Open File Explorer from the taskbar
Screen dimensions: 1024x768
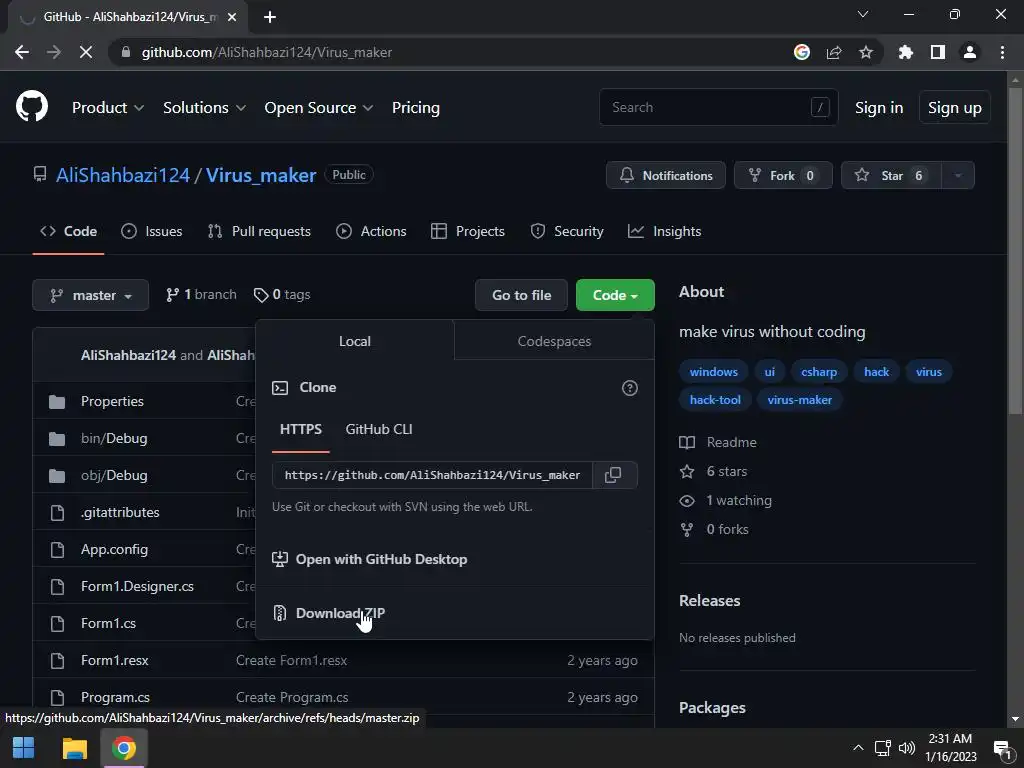[74, 748]
